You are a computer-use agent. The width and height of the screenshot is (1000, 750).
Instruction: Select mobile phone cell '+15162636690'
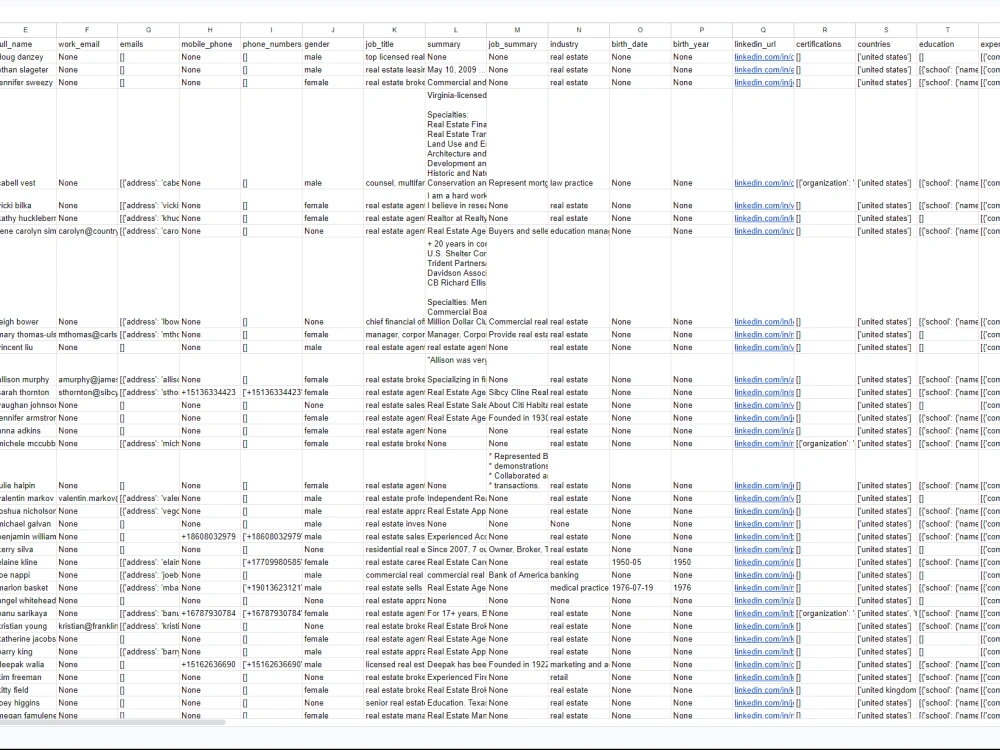pos(210,665)
